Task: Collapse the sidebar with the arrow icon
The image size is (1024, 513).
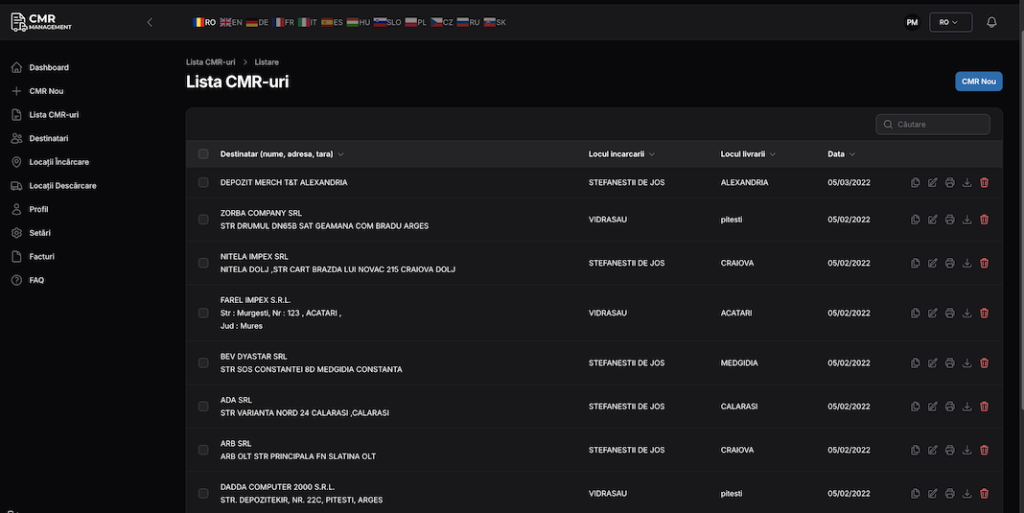Action: coord(150,22)
